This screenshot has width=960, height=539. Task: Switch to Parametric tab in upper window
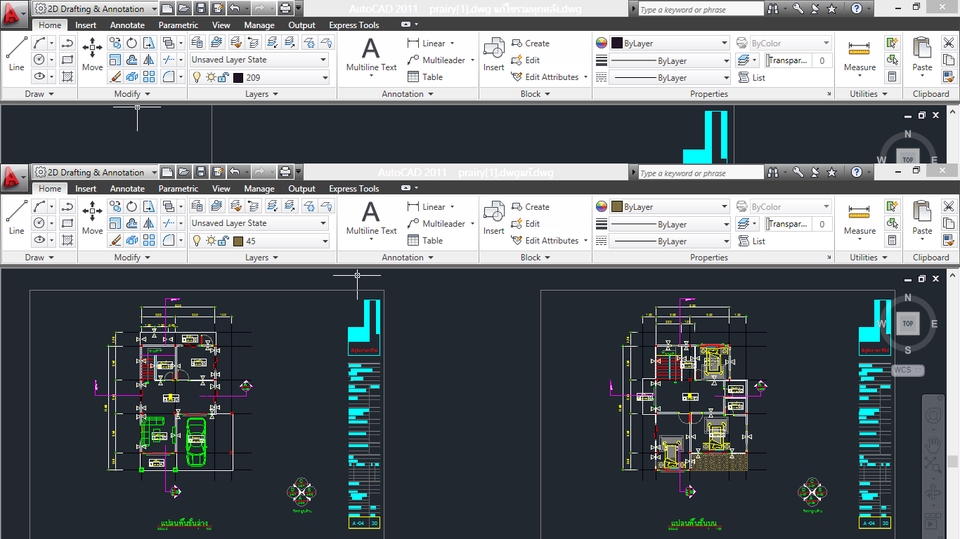[178, 25]
